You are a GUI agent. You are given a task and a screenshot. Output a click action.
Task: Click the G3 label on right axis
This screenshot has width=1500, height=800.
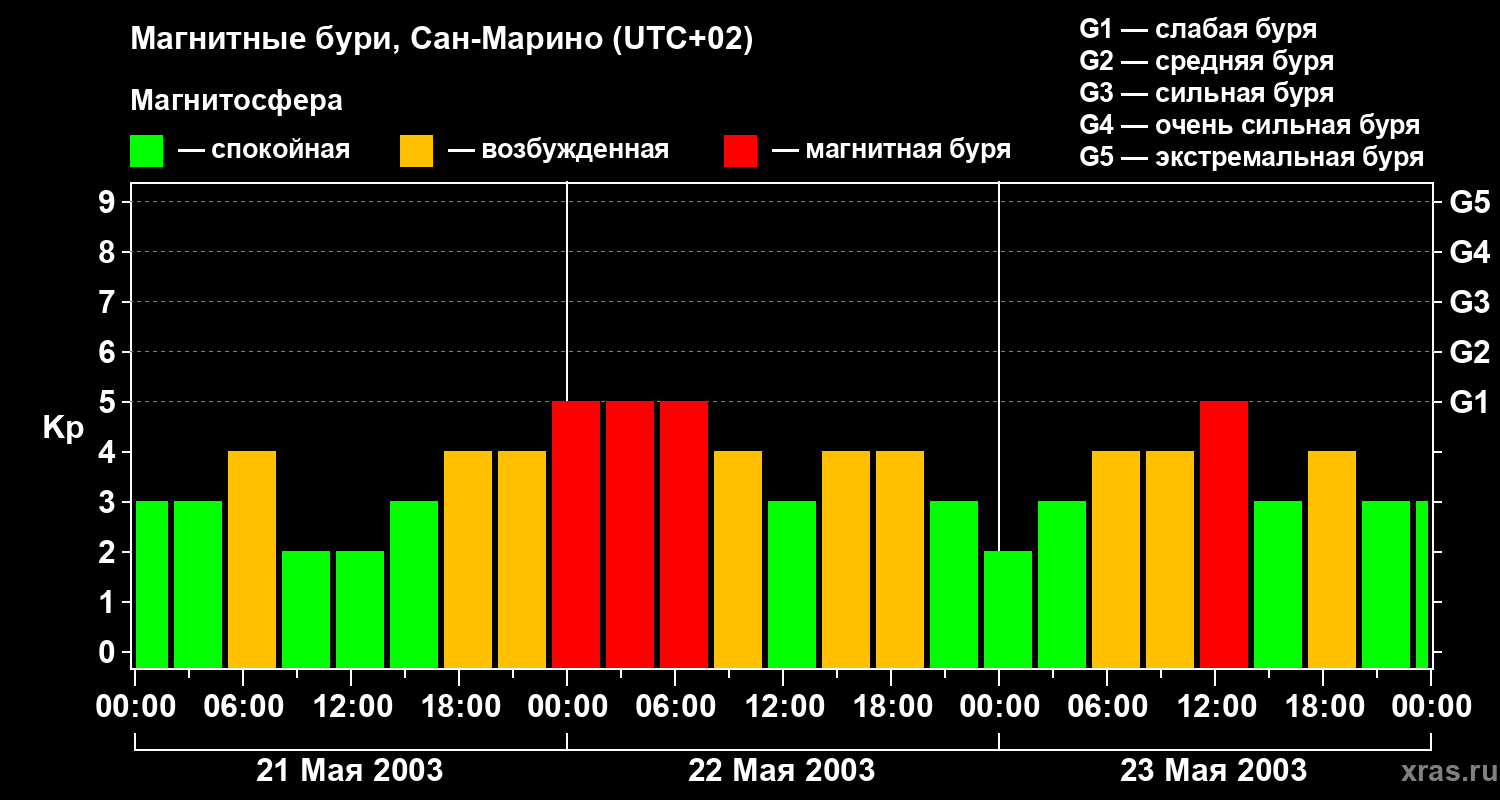(1469, 302)
